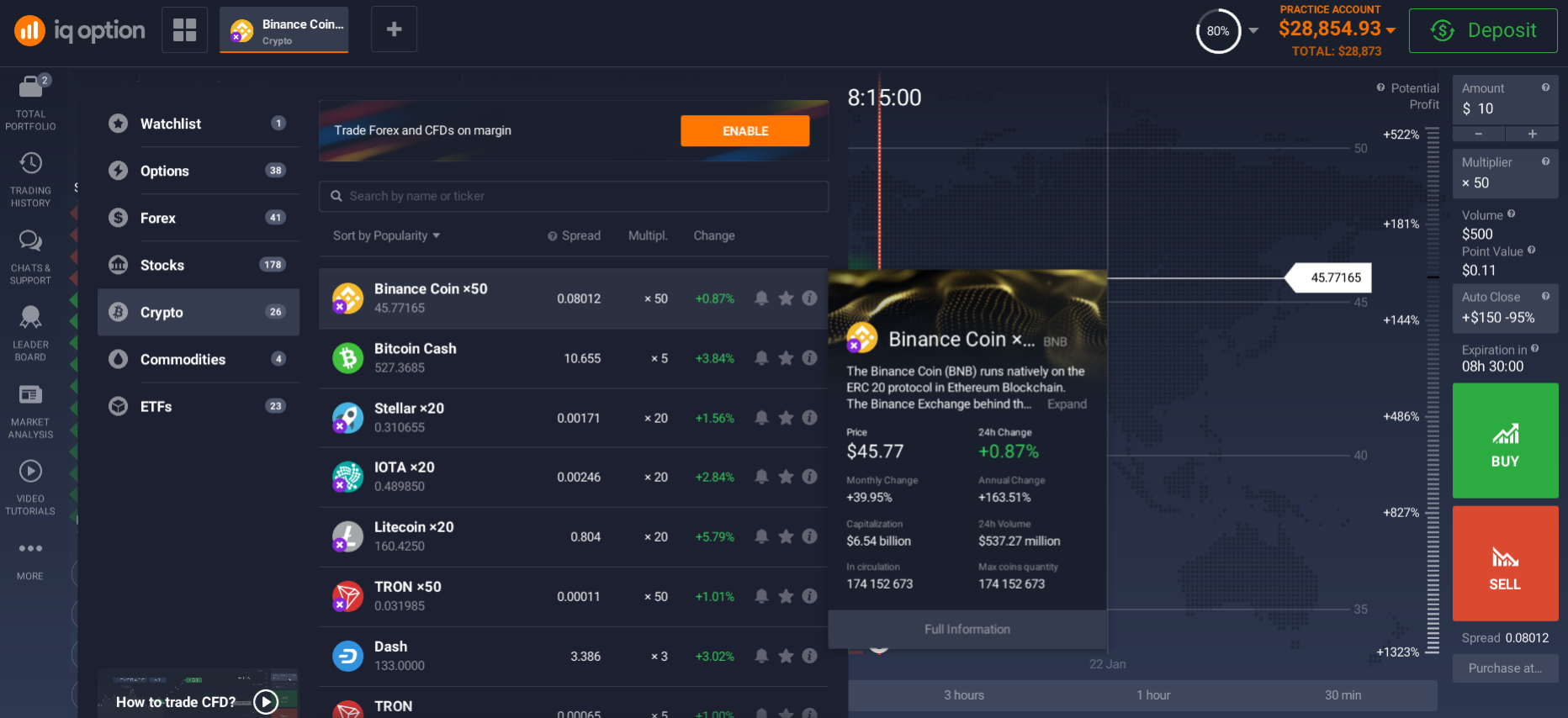Click the Multiplier help question icon
The width and height of the screenshot is (1568, 718).
(1545, 161)
